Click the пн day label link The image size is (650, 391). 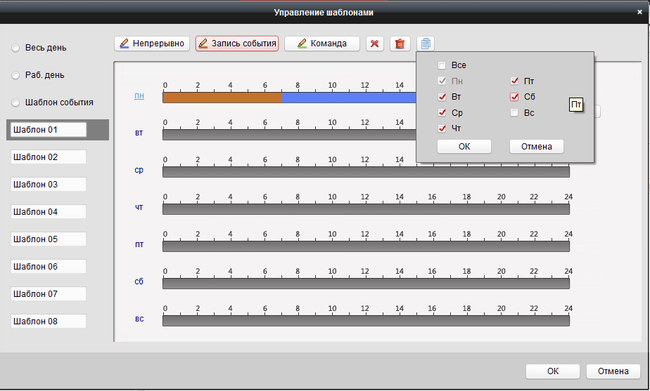[139, 96]
